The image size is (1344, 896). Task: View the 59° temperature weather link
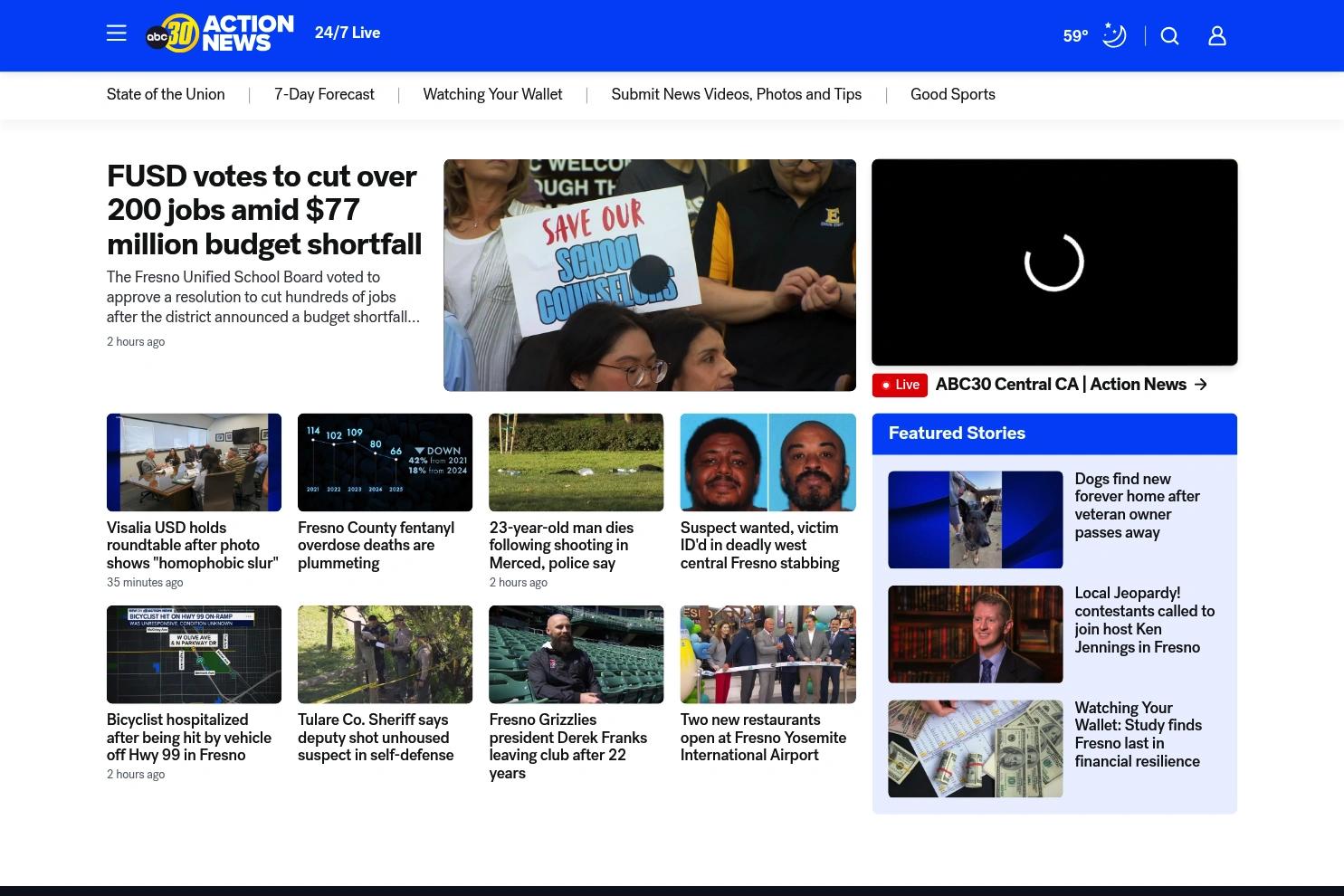pyautogui.click(x=1075, y=36)
